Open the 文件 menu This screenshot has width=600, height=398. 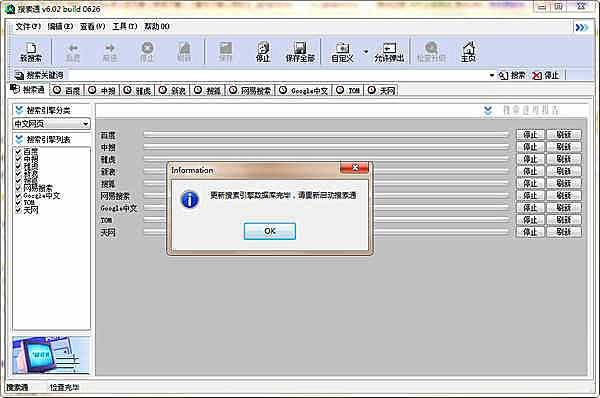(28, 26)
